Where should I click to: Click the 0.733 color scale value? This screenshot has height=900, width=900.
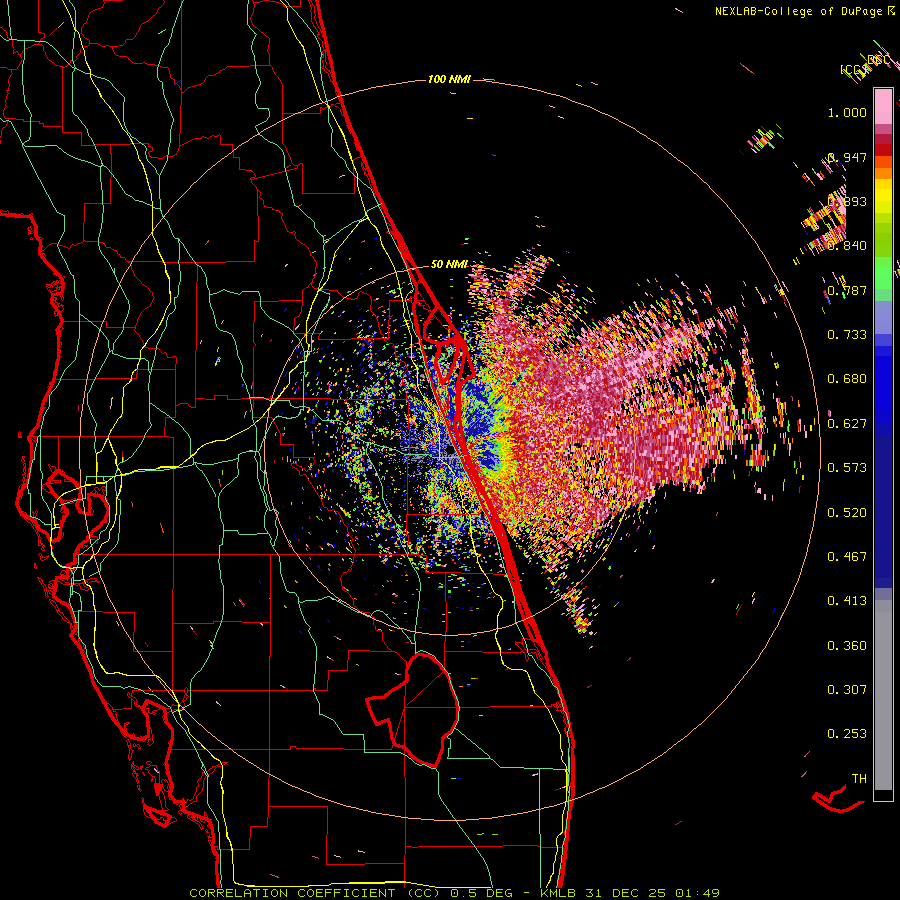coord(847,335)
